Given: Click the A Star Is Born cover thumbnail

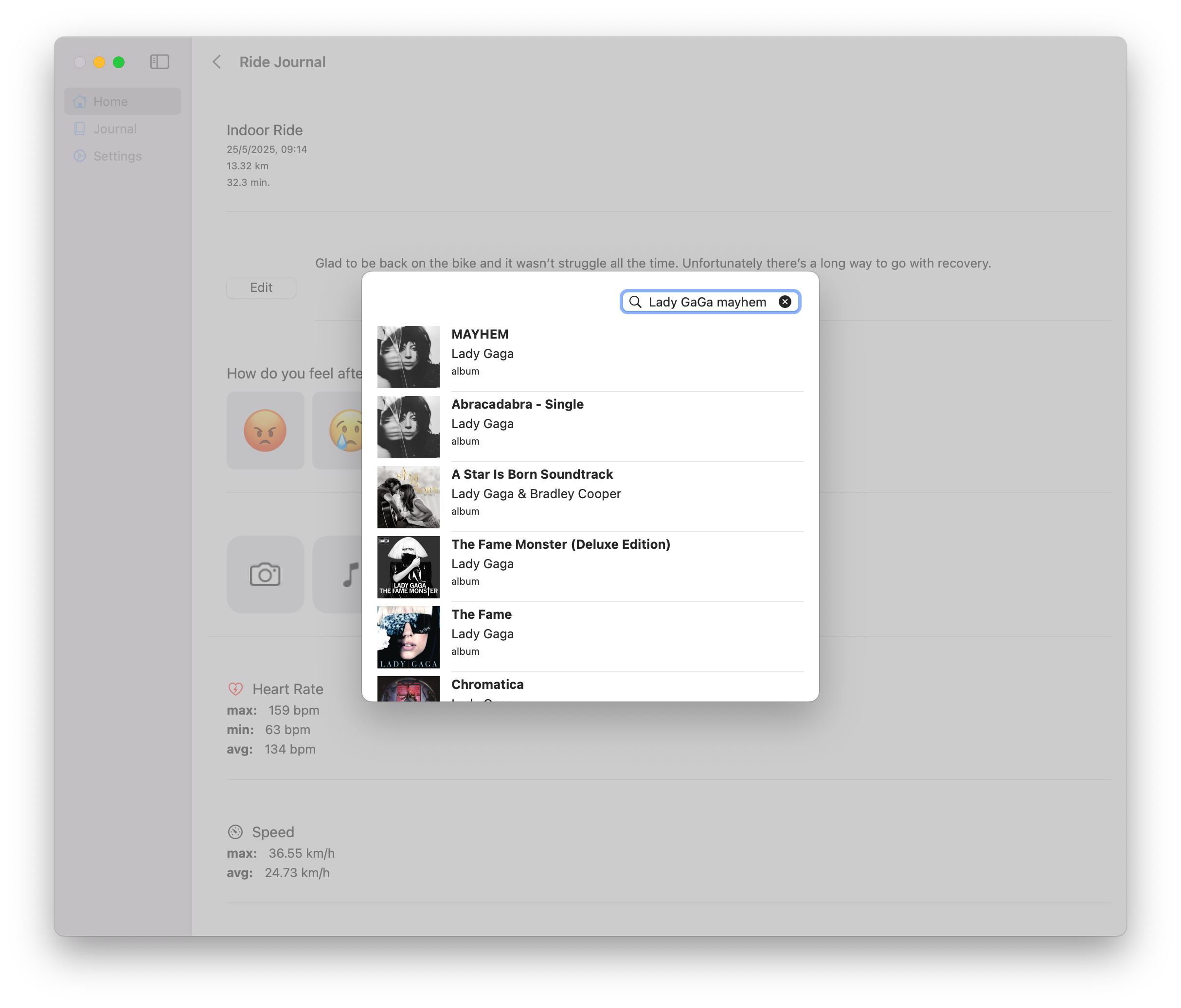Looking at the screenshot, I should pos(408,497).
